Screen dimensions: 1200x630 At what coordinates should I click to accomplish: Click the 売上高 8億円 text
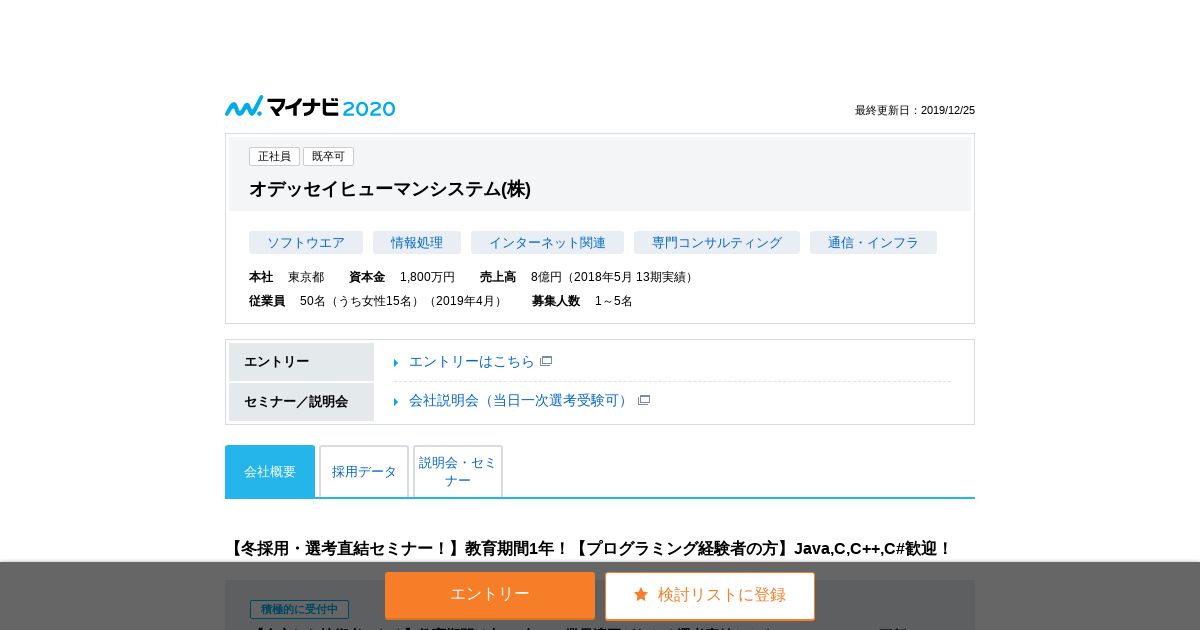(x=588, y=277)
